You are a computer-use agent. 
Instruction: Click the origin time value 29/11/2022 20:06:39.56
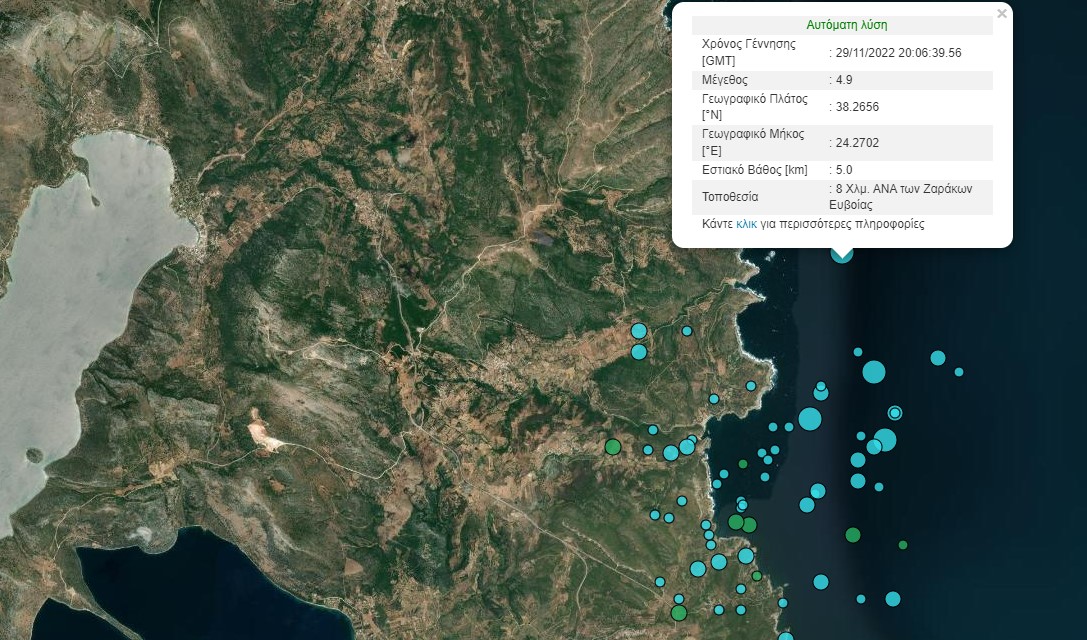(898, 52)
